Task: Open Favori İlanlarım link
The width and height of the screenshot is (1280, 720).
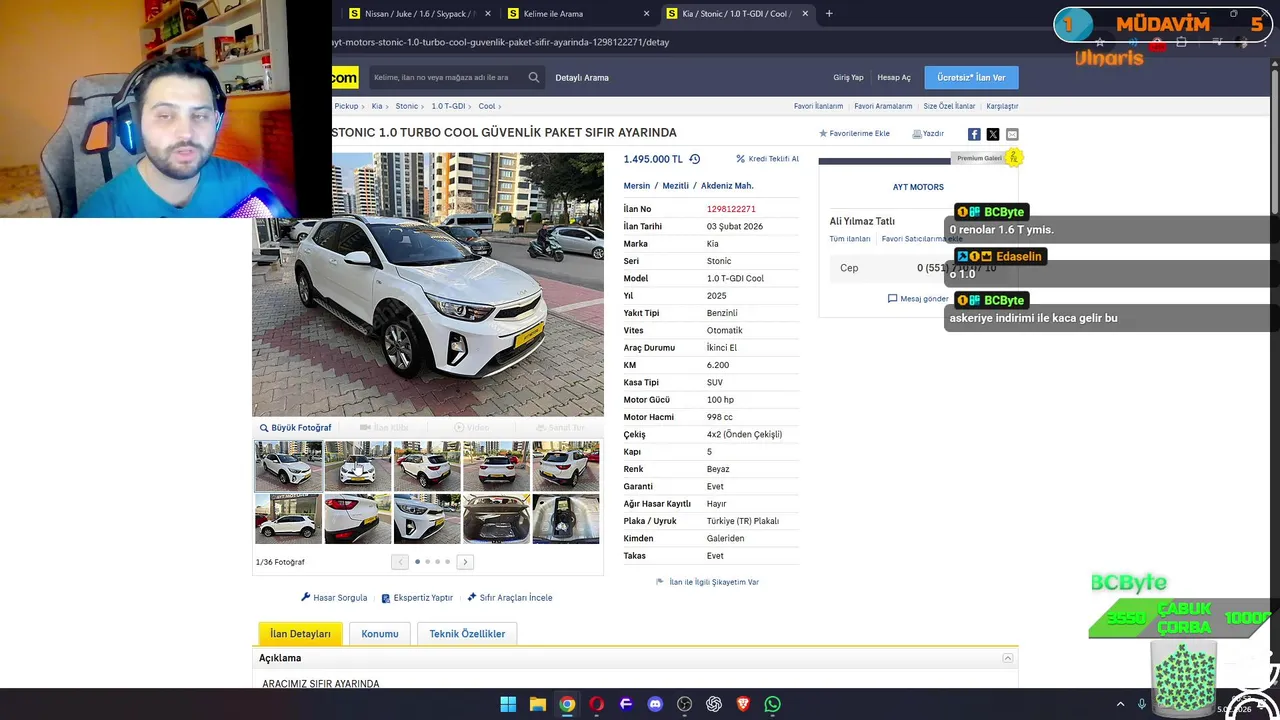Action: pos(818,106)
